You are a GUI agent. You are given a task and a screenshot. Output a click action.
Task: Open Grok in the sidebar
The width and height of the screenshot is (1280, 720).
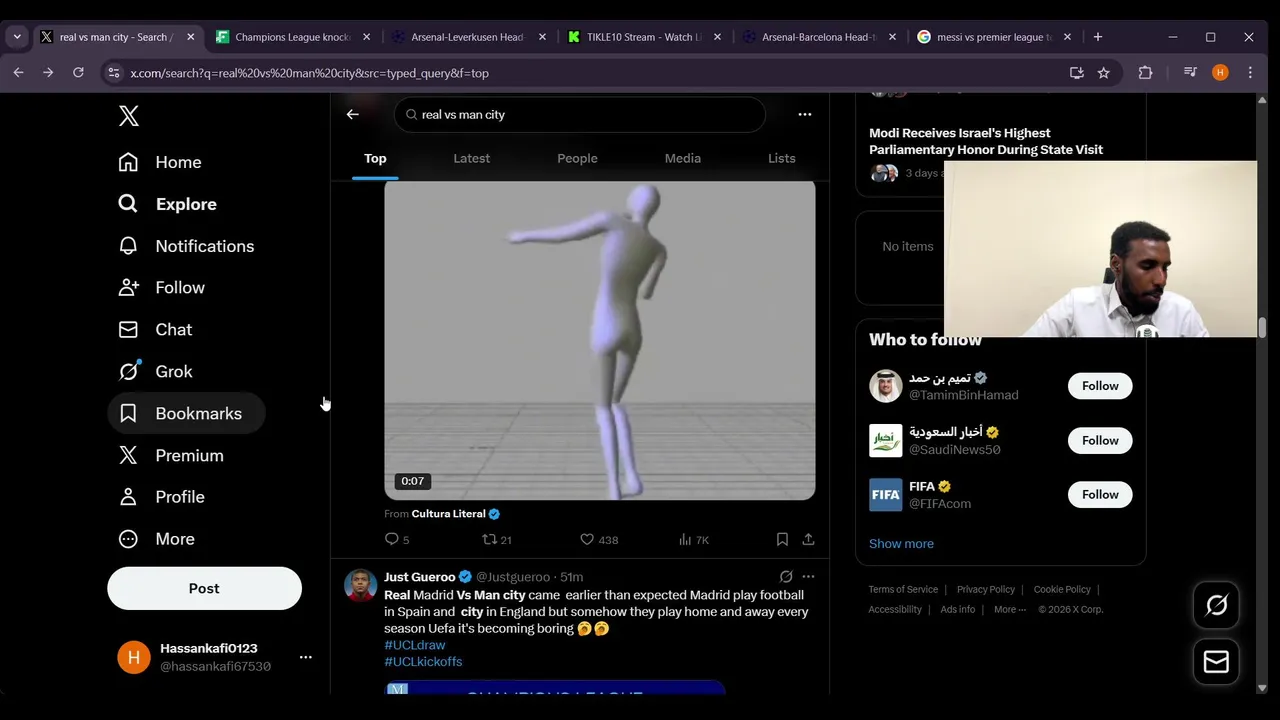[x=155, y=372]
